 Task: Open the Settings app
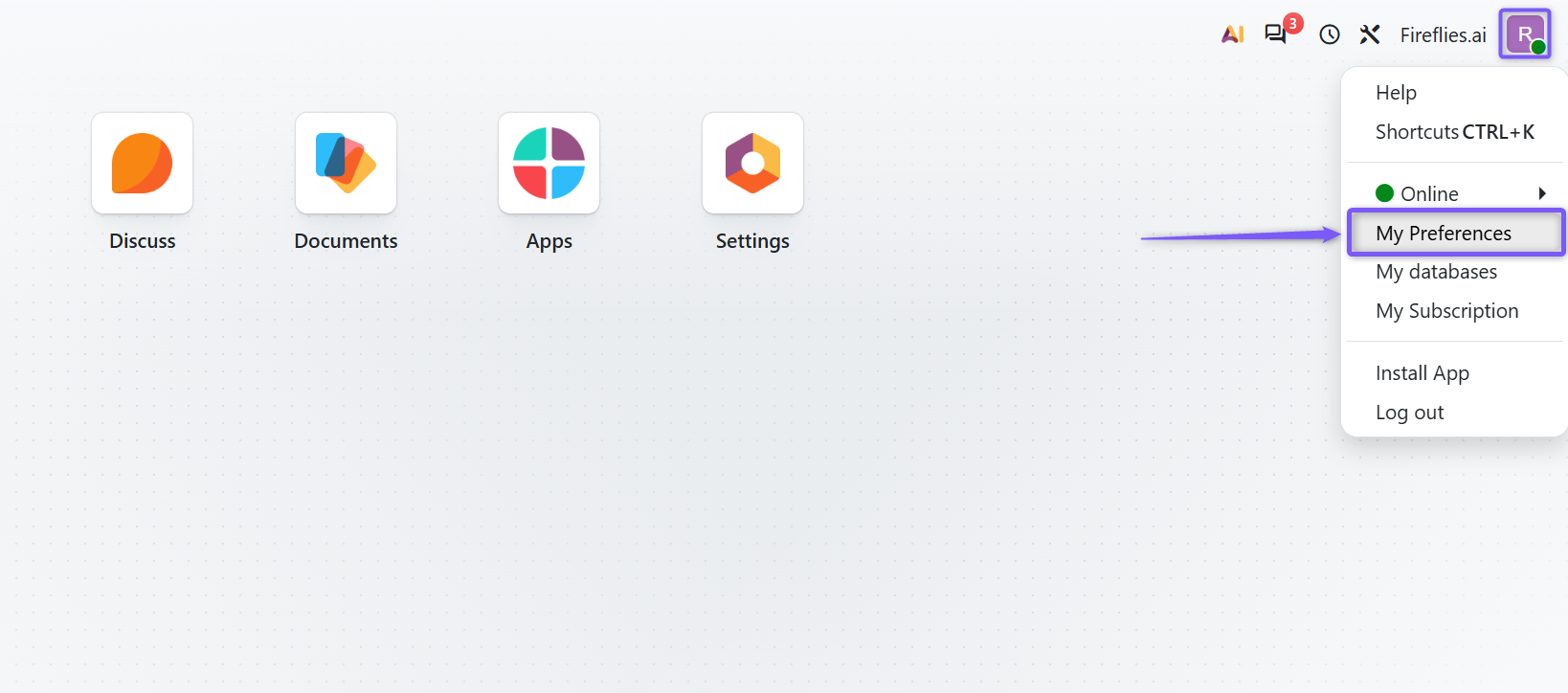752,164
